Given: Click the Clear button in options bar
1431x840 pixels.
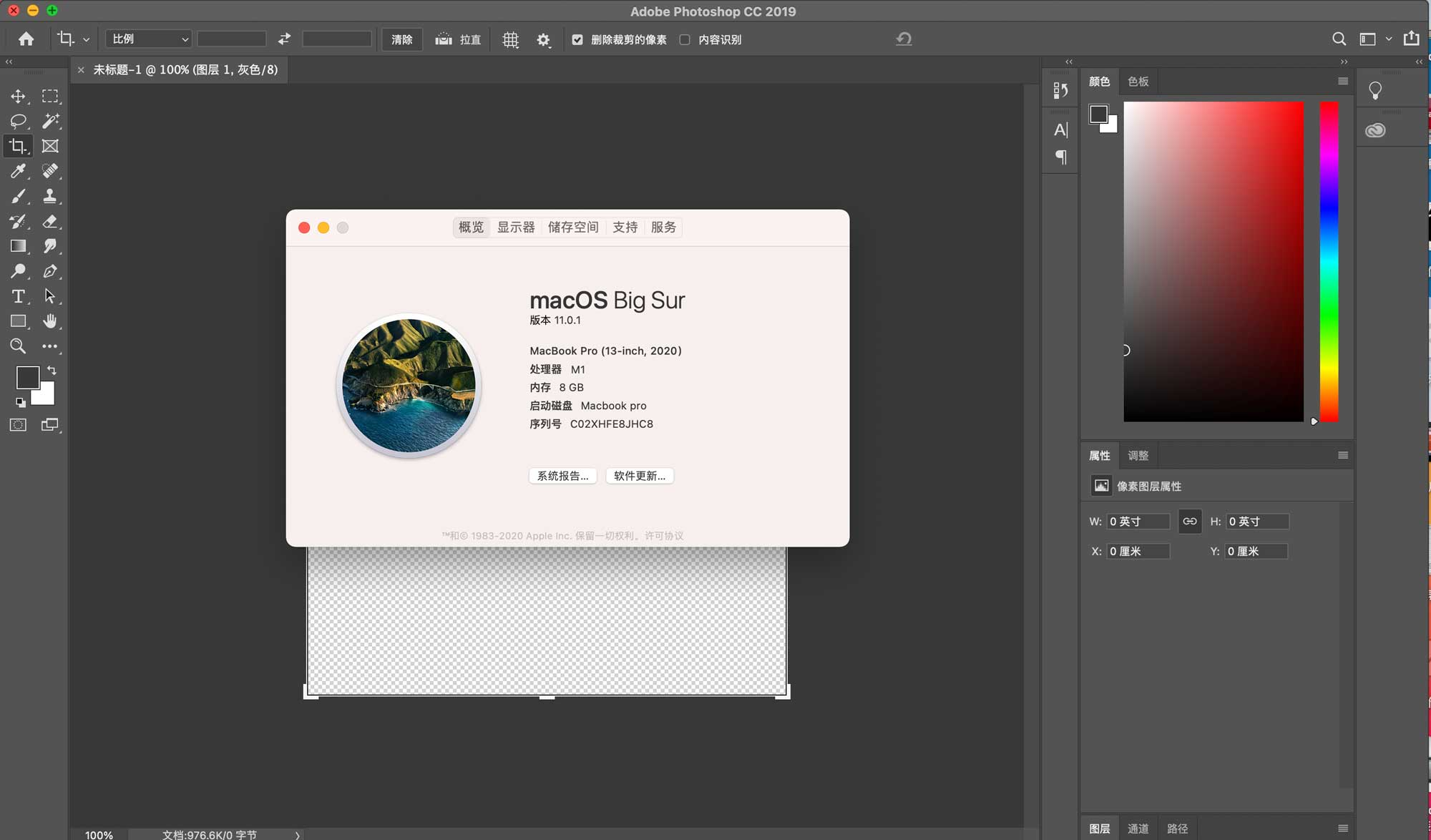Looking at the screenshot, I should [x=401, y=39].
